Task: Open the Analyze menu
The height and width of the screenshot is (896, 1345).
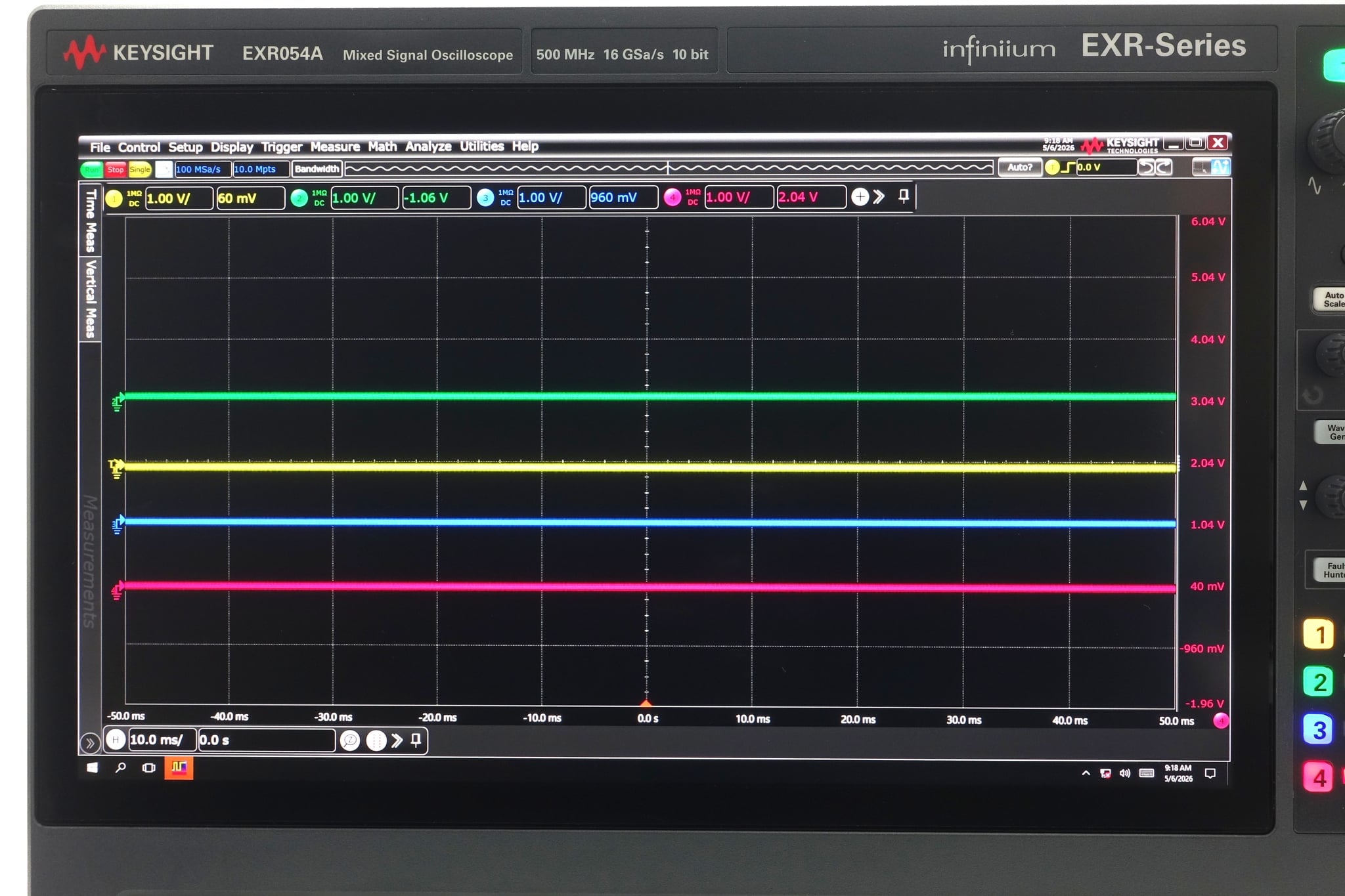Action: point(428,146)
